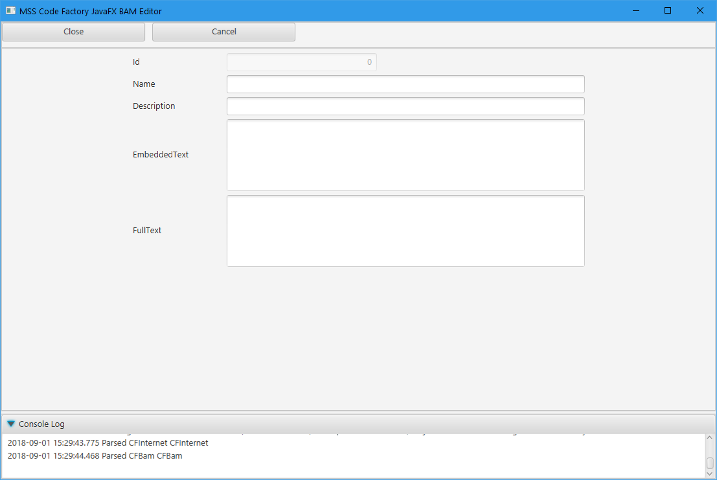Minimize the BAM Editor window
717x480 pixels.
click(x=635, y=10)
